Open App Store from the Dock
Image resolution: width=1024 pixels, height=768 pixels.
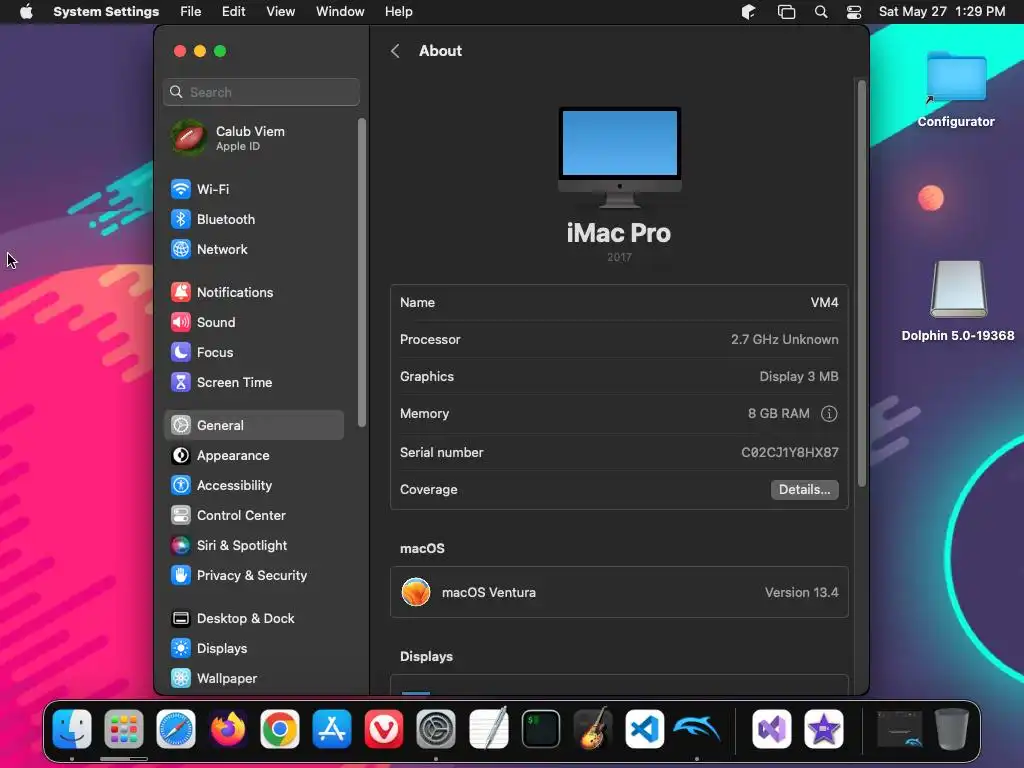pos(332,729)
